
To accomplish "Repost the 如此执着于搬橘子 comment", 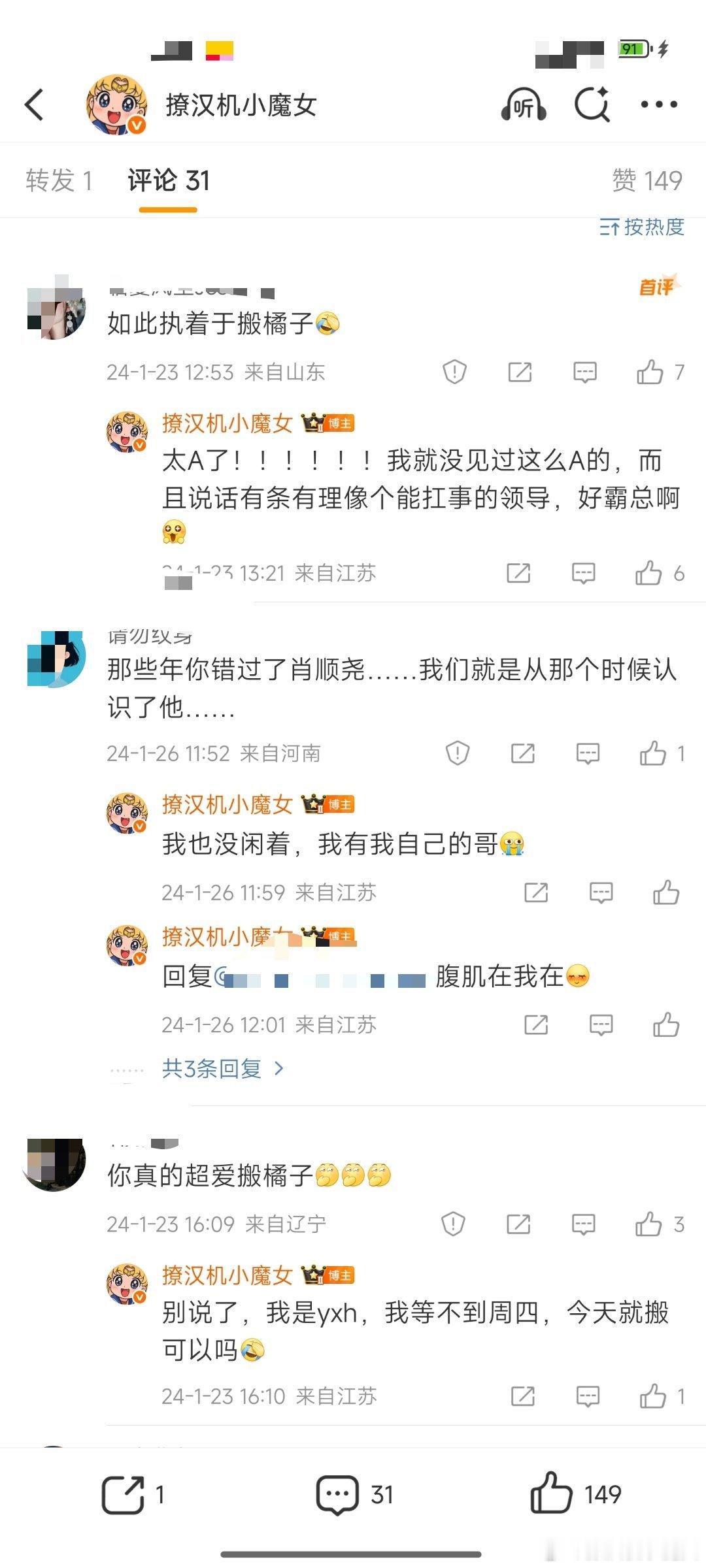I will [520, 372].
